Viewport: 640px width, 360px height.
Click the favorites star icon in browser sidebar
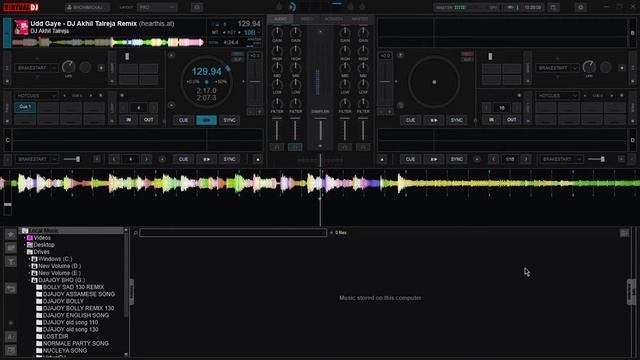[11, 234]
